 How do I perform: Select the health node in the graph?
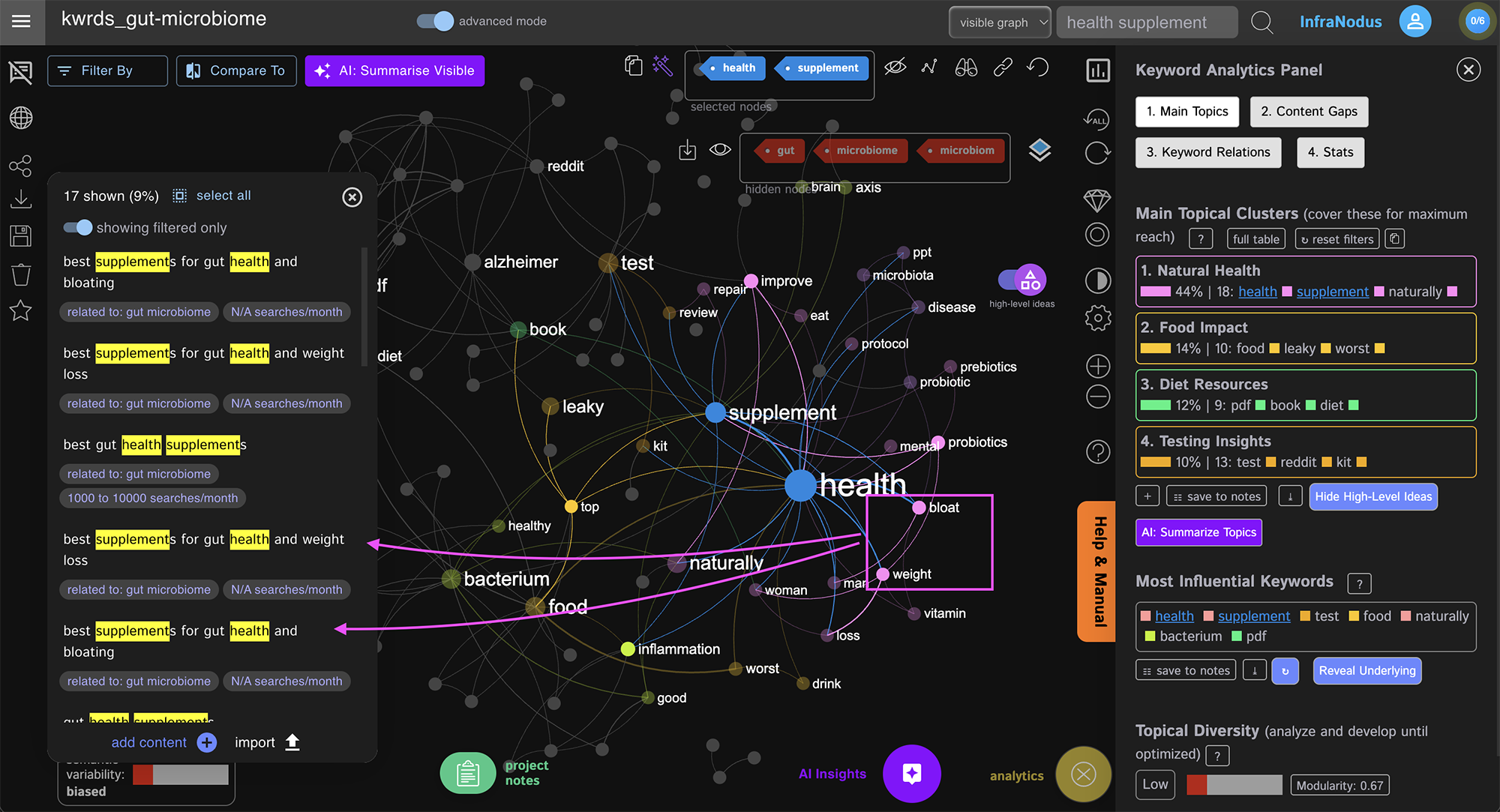point(801,486)
